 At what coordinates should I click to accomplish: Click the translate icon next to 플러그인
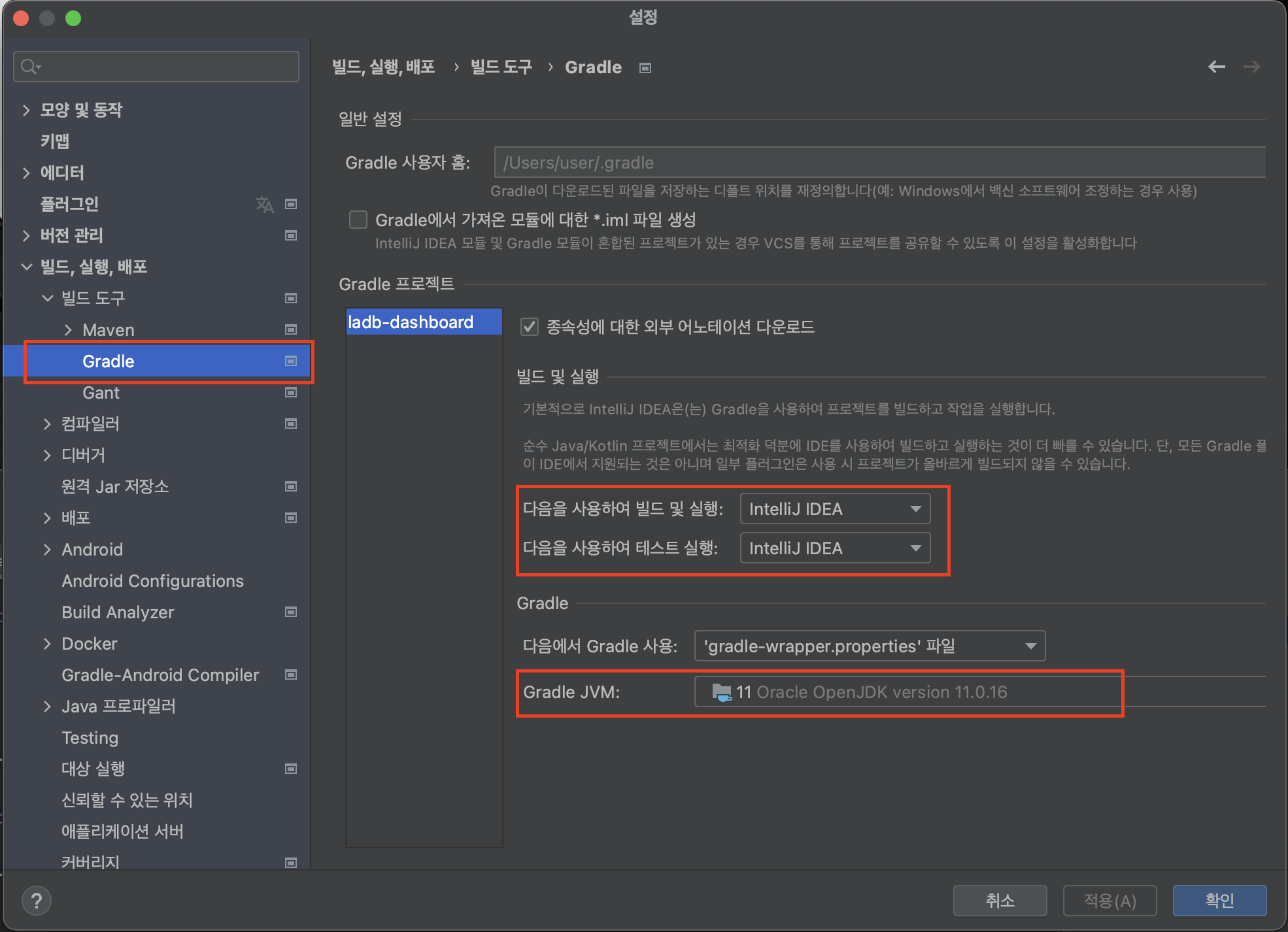coord(265,204)
